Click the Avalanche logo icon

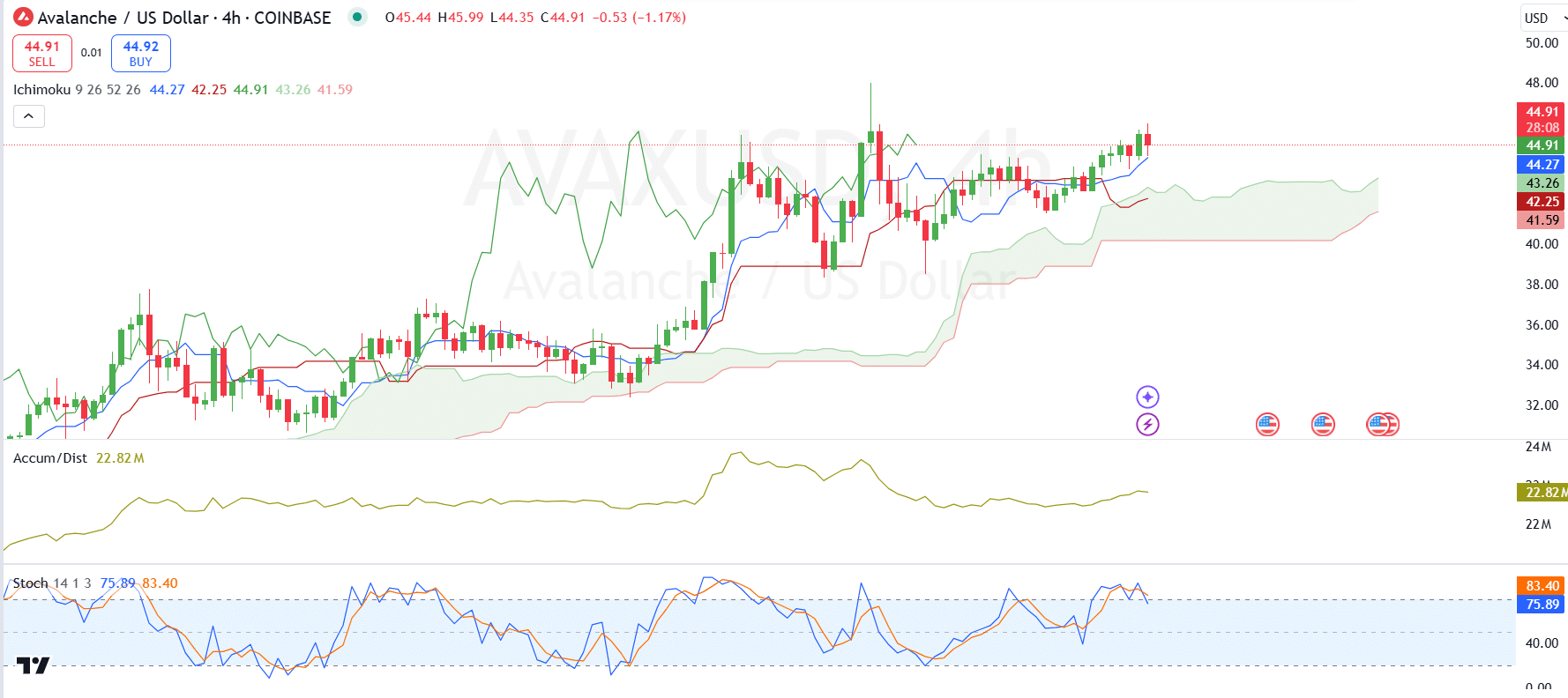23,17
